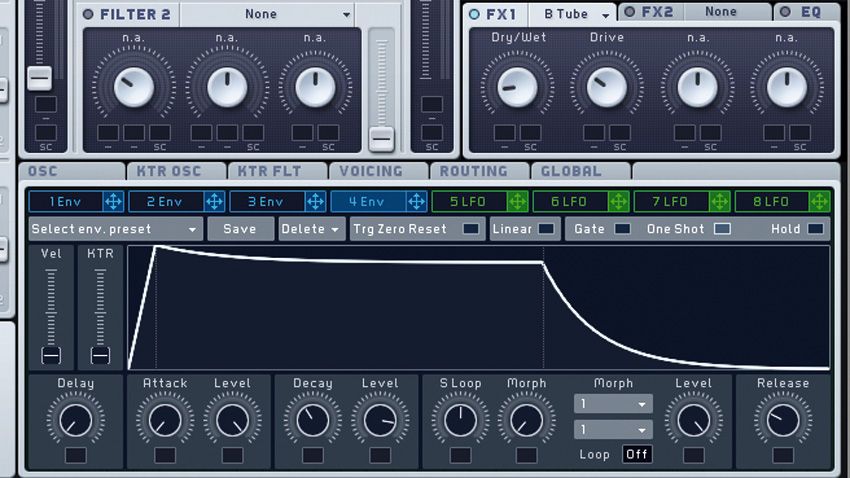The width and height of the screenshot is (850, 478).
Task: Enable the Linear checkbox
Action: pyautogui.click(x=546, y=229)
